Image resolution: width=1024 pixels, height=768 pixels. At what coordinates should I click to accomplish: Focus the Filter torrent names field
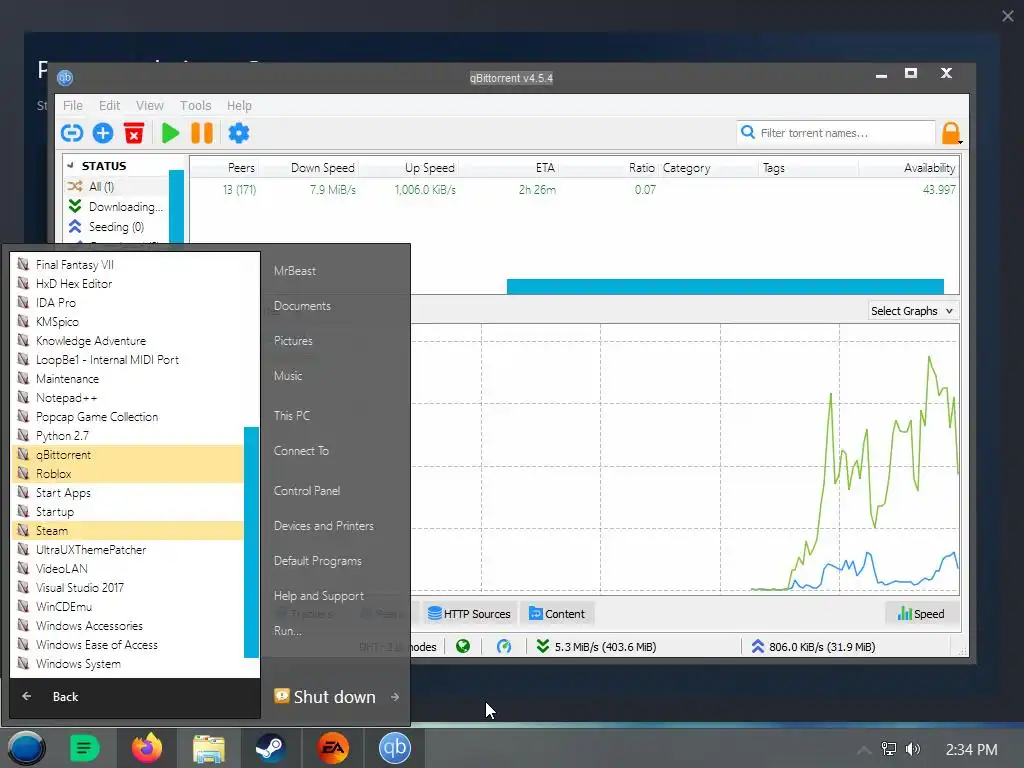[836, 133]
